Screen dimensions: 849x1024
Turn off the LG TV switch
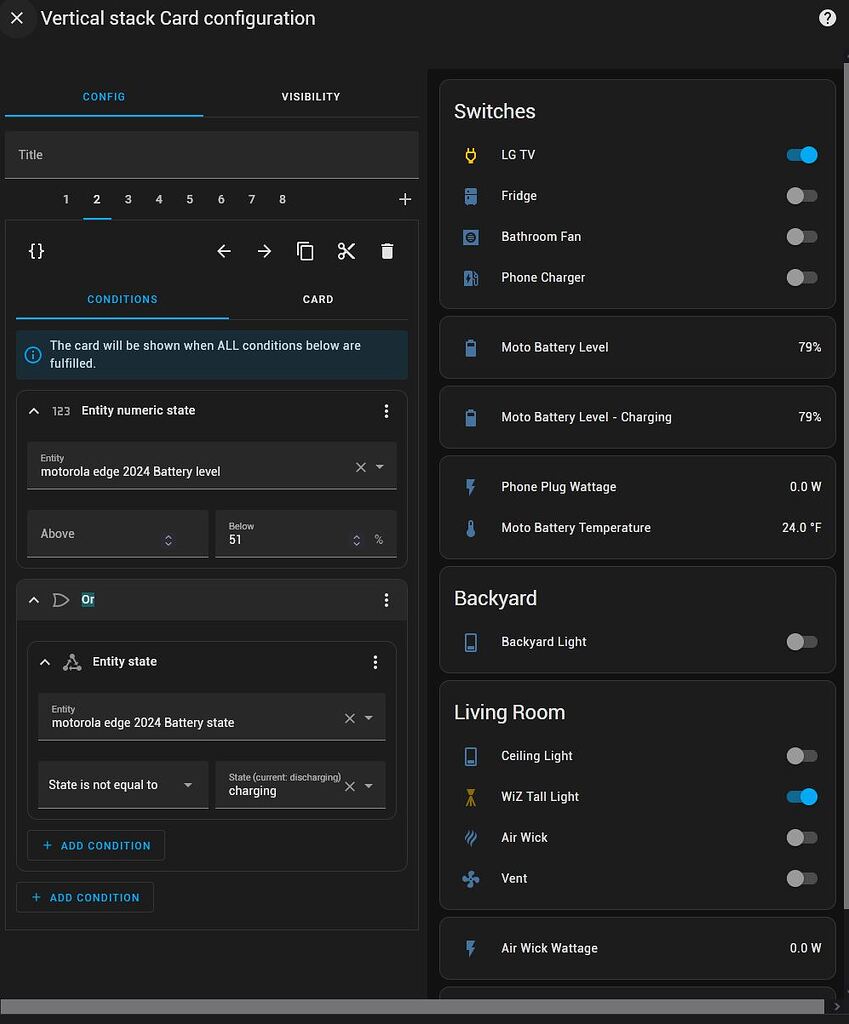point(801,154)
